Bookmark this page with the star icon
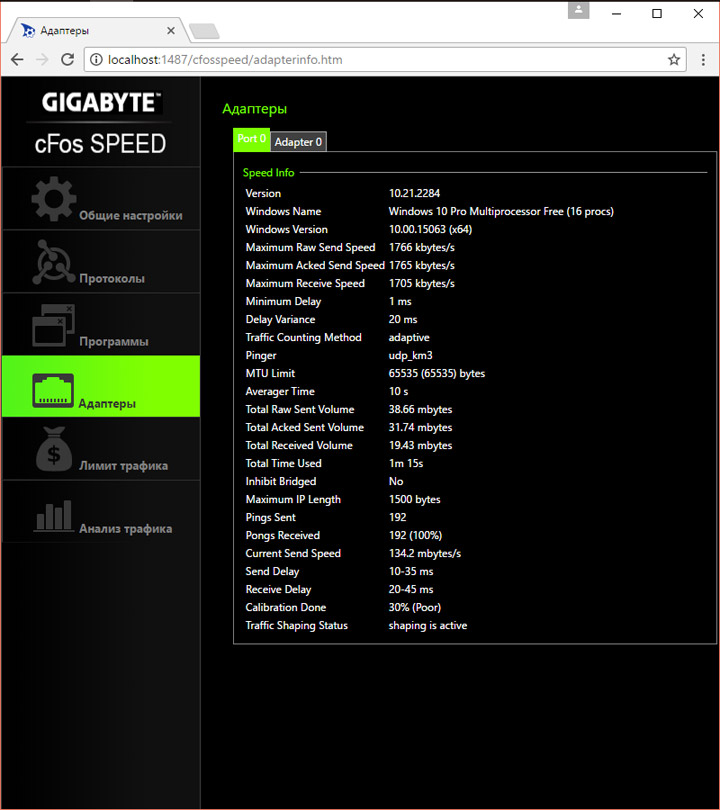The height and width of the screenshot is (810, 720). 674,59
